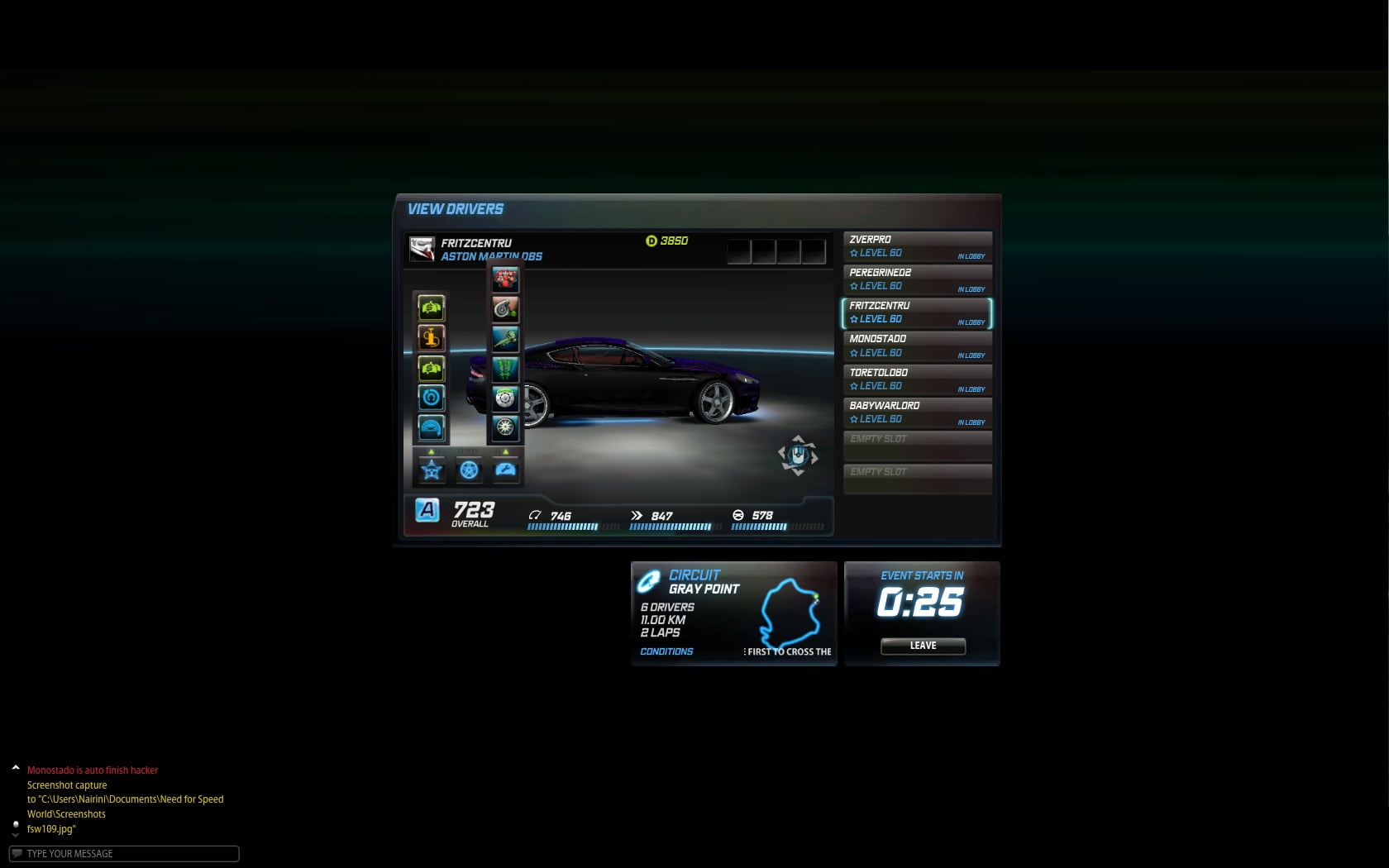Select driver PEREGRINE02 in the list
The height and width of the screenshot is (868, 1389).
(x=918, y=279)
